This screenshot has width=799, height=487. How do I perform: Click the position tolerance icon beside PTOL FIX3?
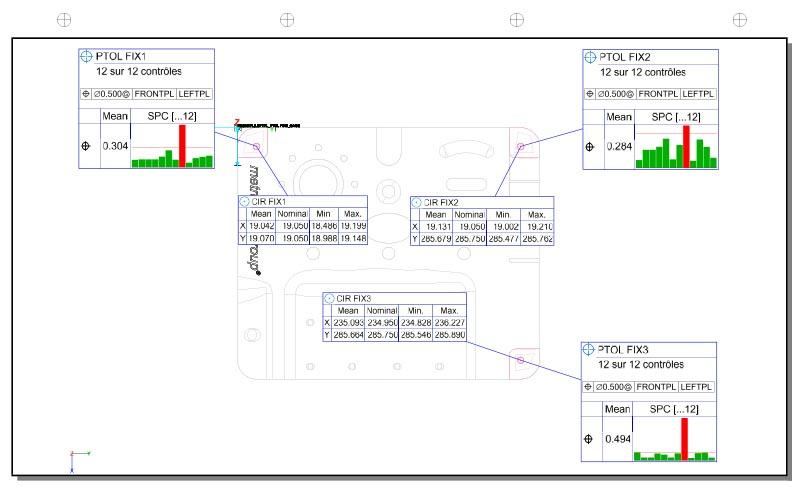point(588,349)
